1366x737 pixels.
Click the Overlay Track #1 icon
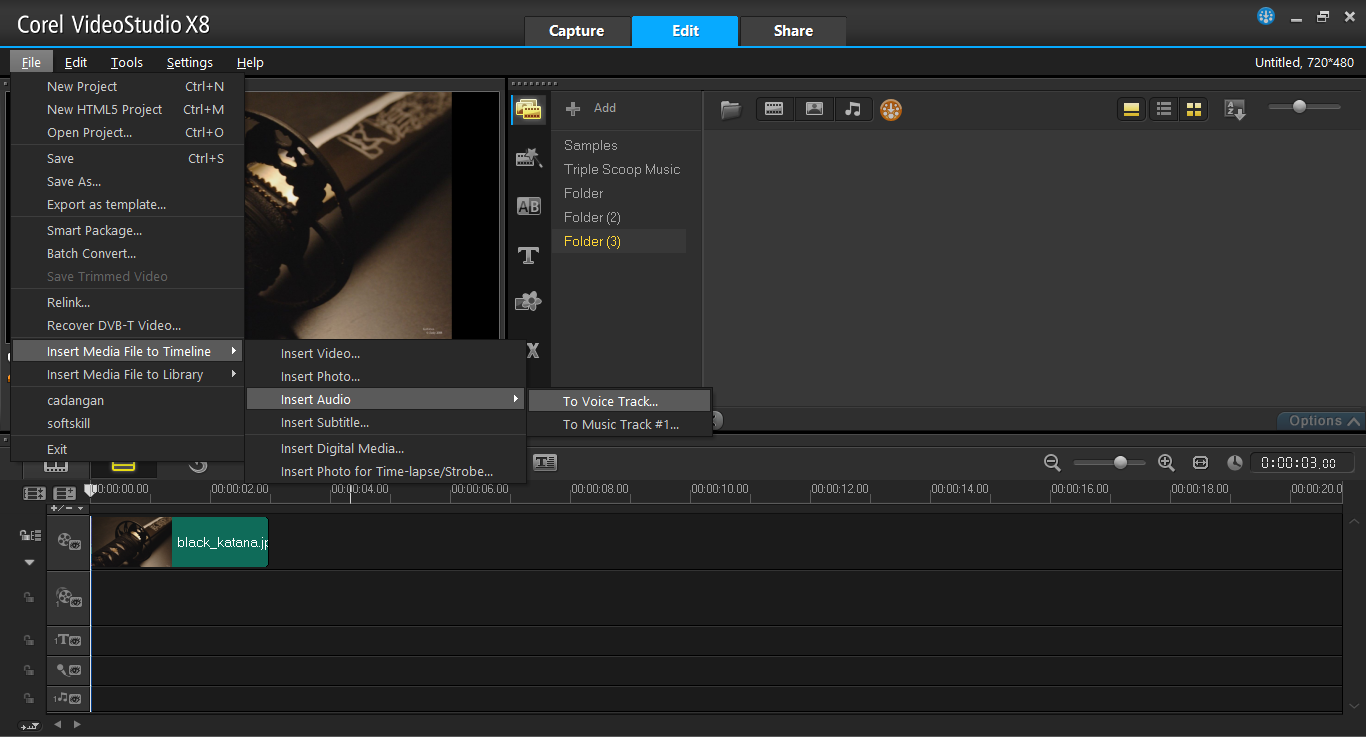pos(69,598)
